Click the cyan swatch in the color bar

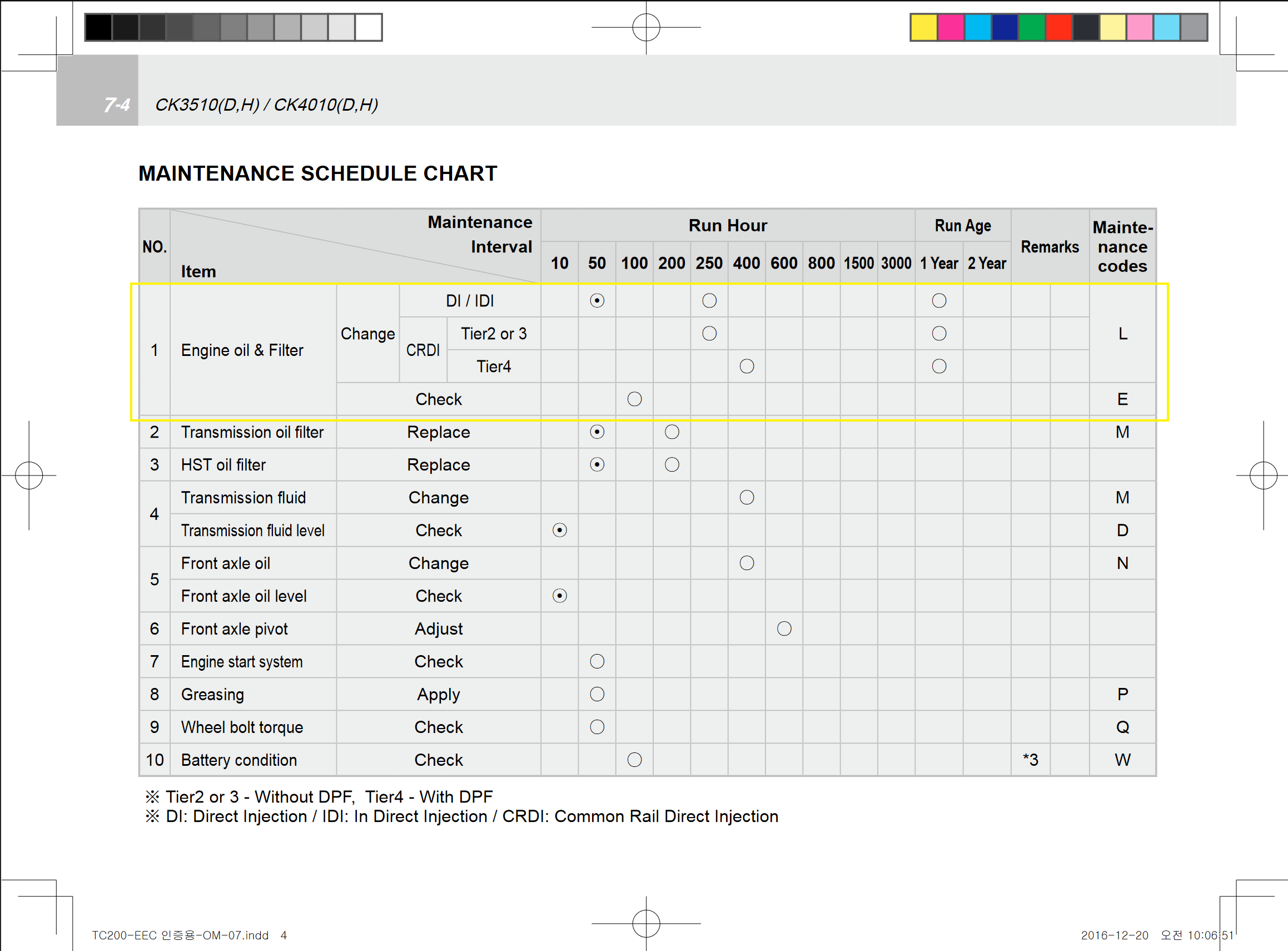pos(978,27)
